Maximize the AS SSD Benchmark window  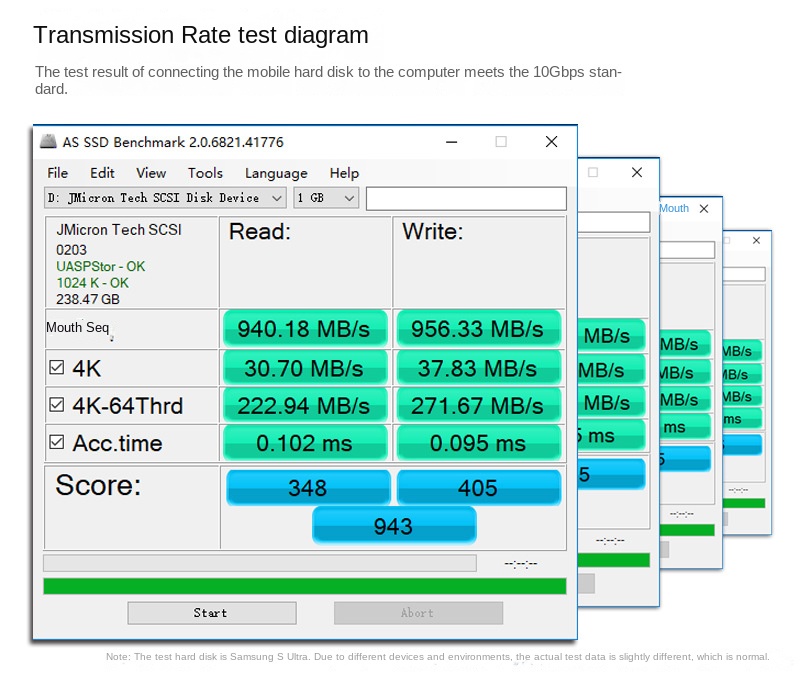click(501, 142)
